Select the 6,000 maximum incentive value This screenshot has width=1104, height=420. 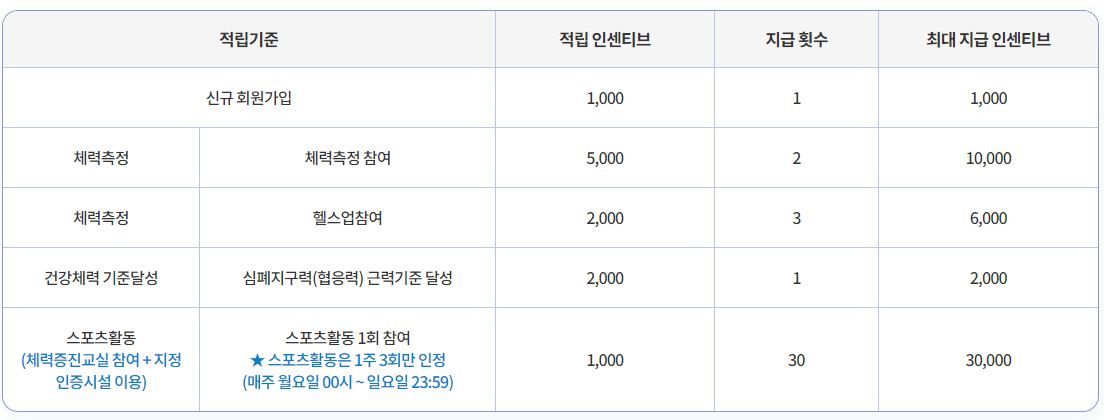point(989,218)
